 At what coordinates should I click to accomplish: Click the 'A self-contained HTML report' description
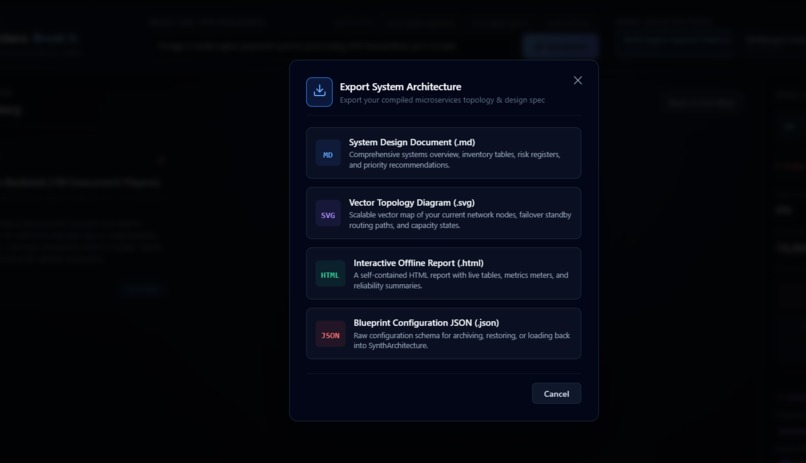coord(461,280)
